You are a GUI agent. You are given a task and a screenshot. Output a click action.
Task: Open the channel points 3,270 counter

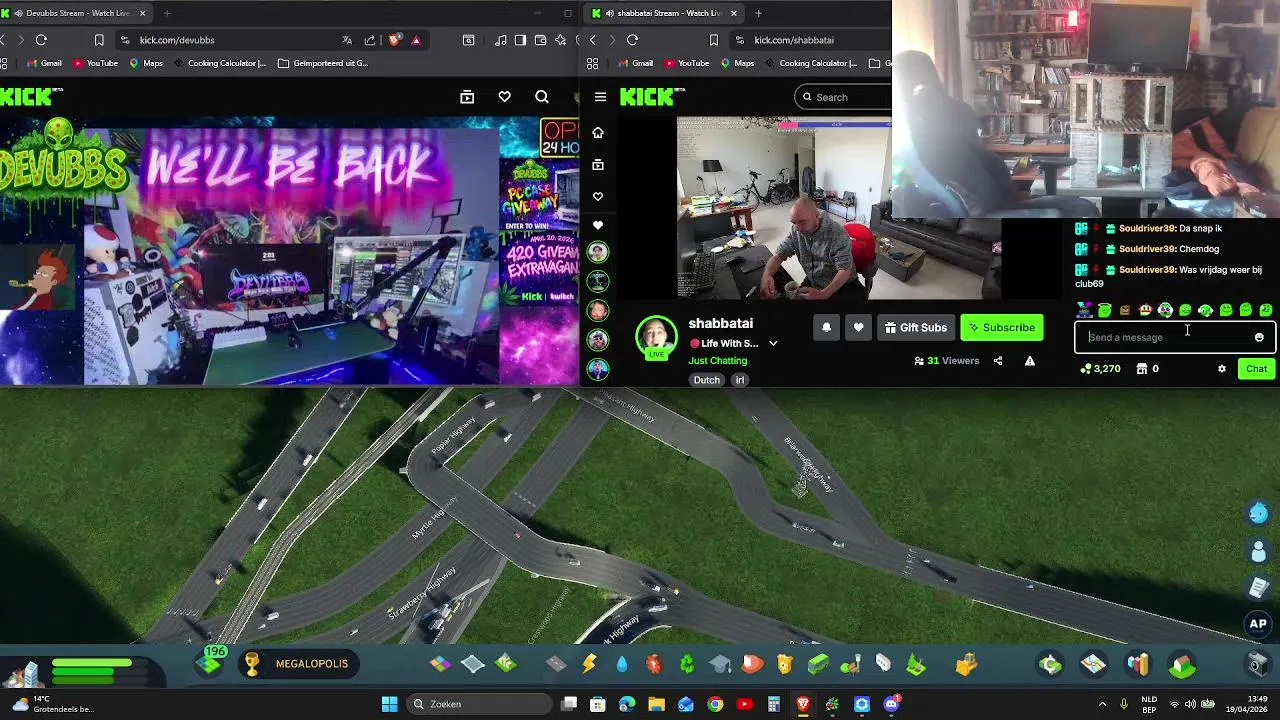tap(1100, 369)
